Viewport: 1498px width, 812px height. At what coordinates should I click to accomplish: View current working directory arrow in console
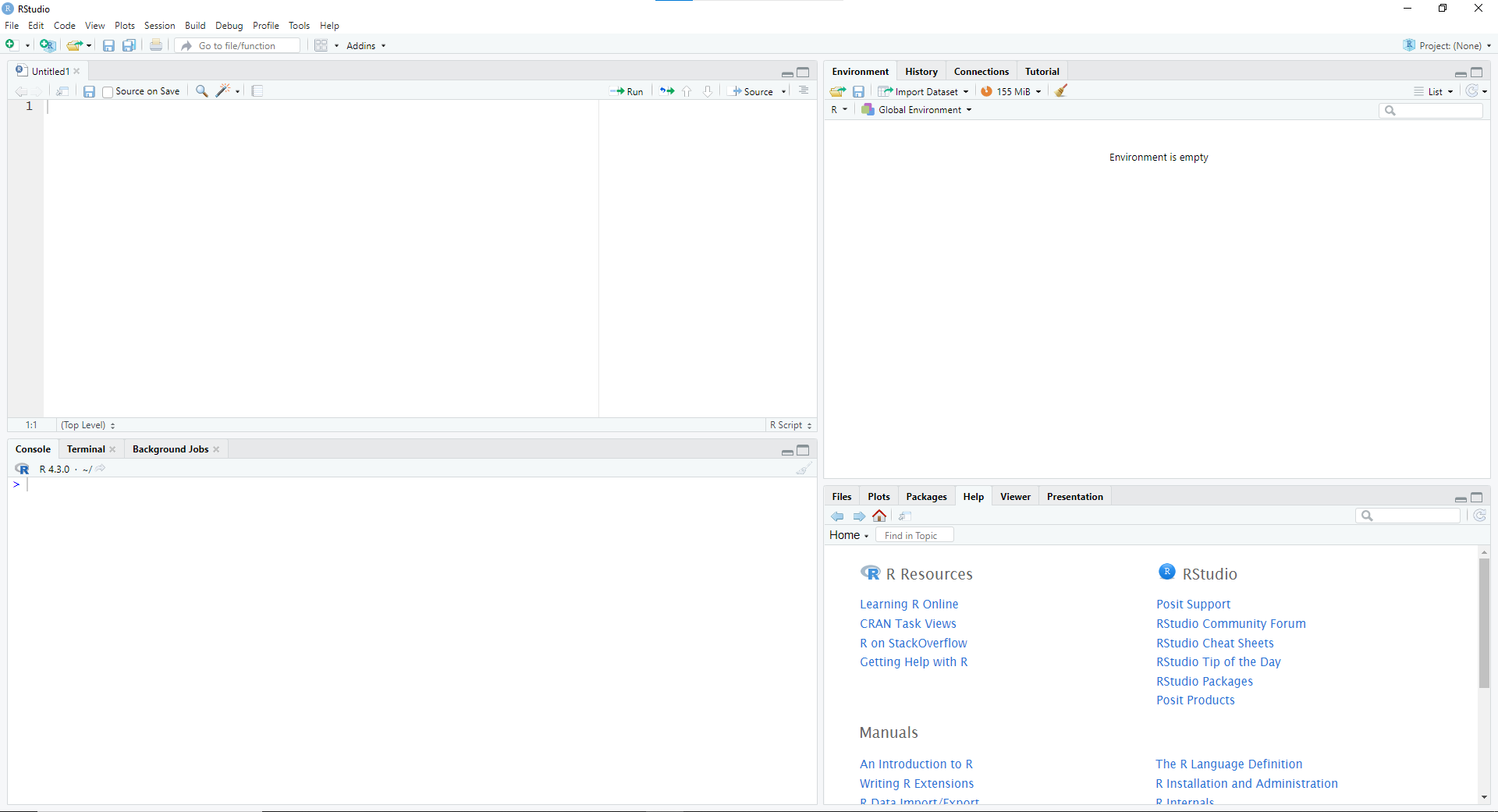coord(101,468)
